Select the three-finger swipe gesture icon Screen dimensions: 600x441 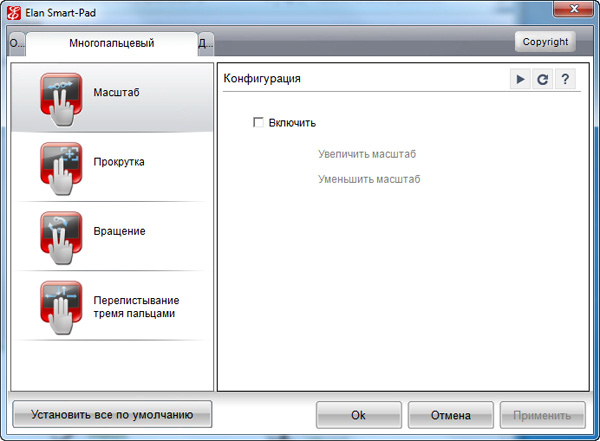click(x=60, y=303)
